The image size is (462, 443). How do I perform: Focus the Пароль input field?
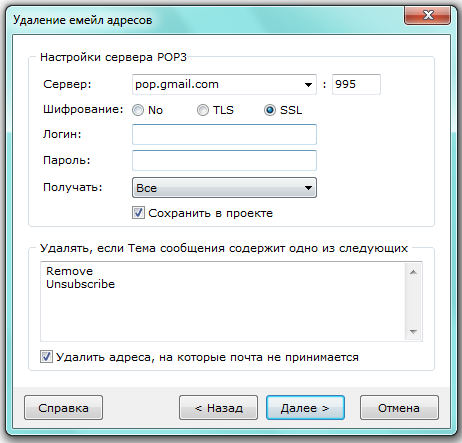pos(224,160)
